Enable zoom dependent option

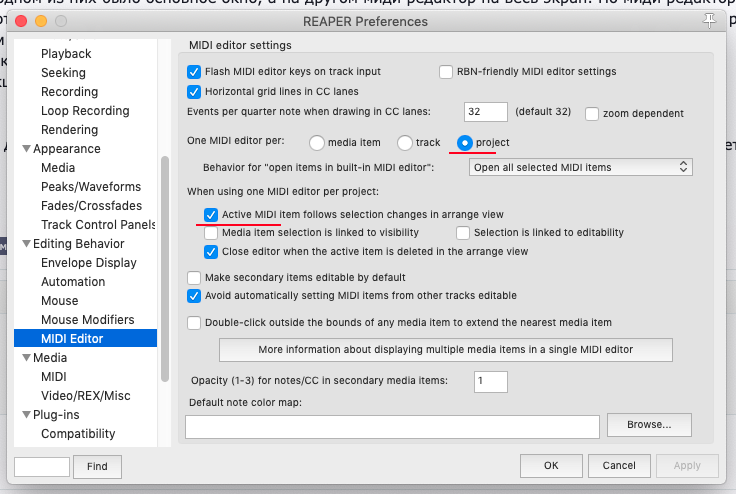pyautogui.click(x=592, y=114)
